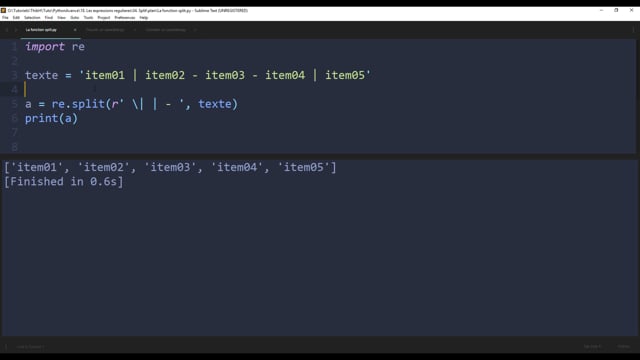Click the 'import' keyword on line 1
Image resolution: width=640 pixels, height=360 pixels.
click(x=44, y=47)
